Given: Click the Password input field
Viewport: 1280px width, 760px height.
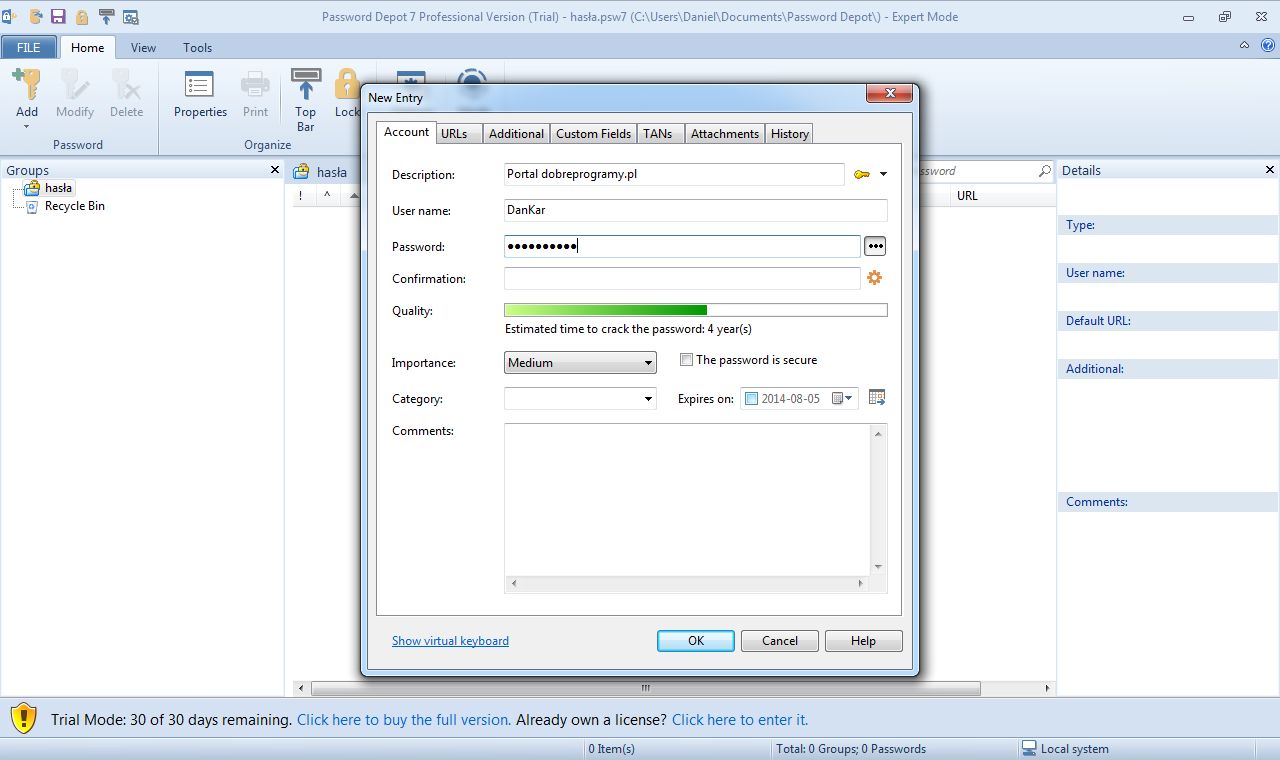Looking at the screenshot, I should 682,246.
